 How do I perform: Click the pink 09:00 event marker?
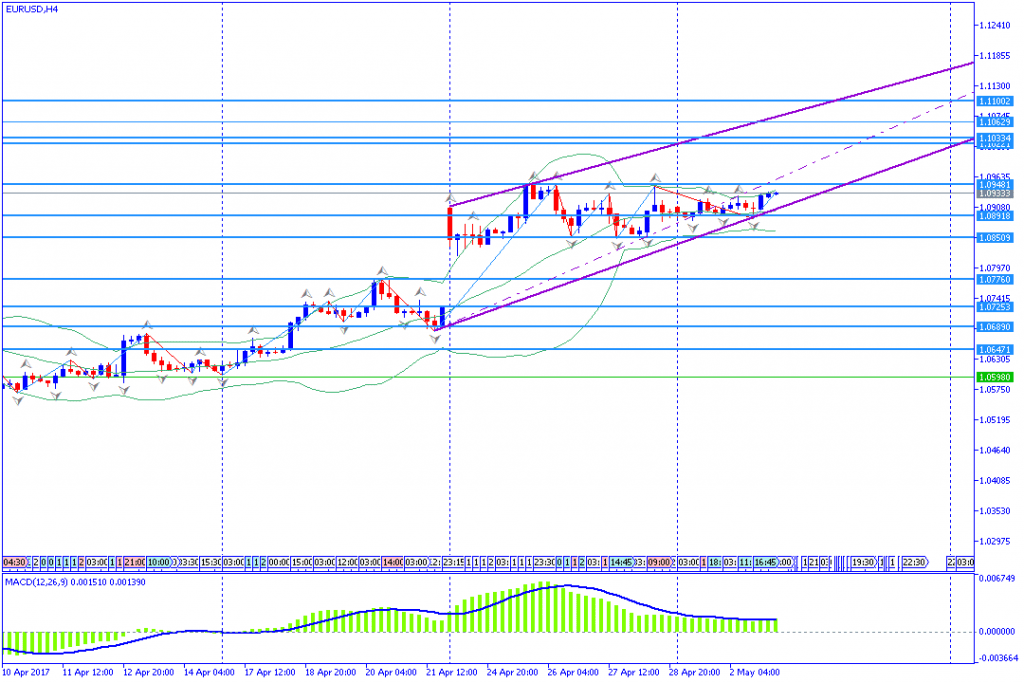660,562
